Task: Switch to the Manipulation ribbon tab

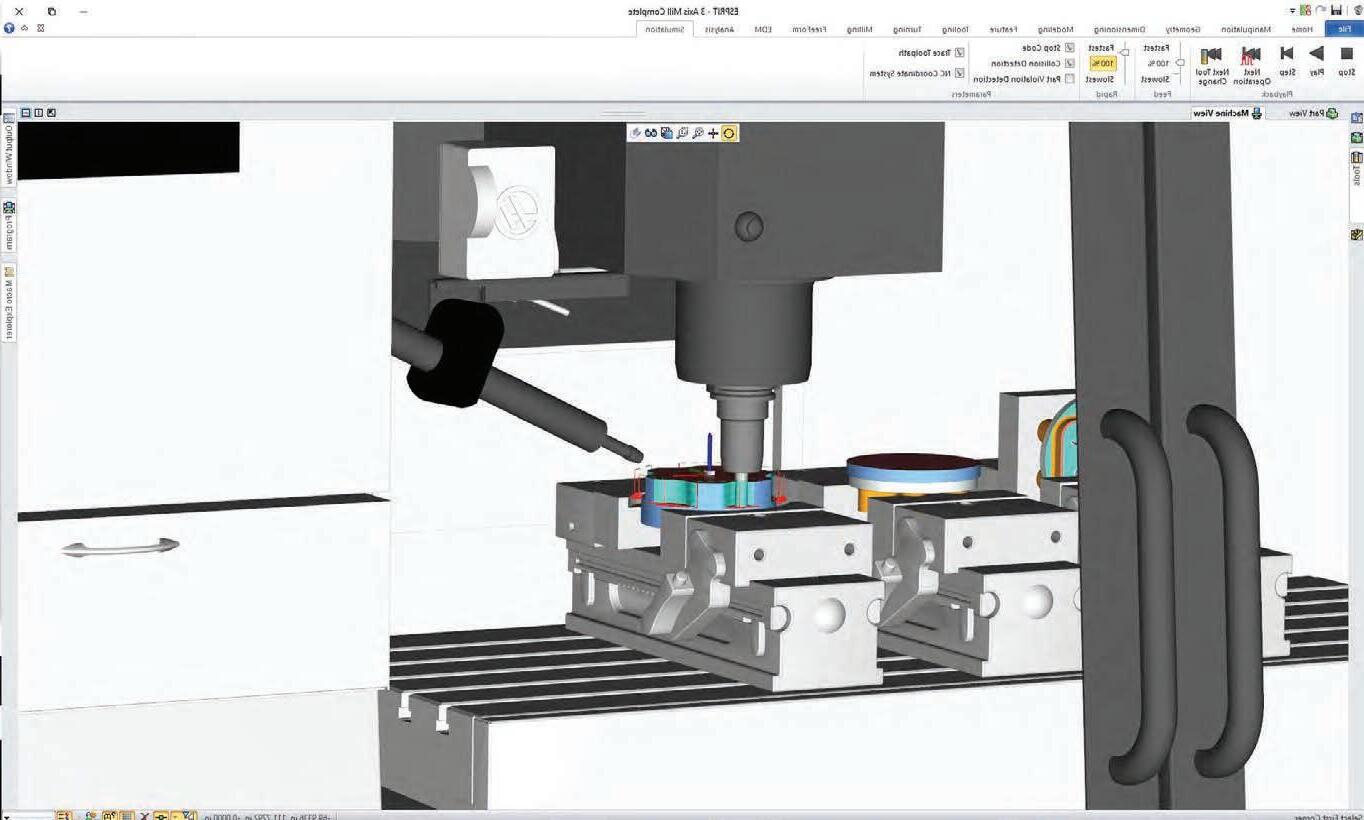Action: coord(1246,29)
